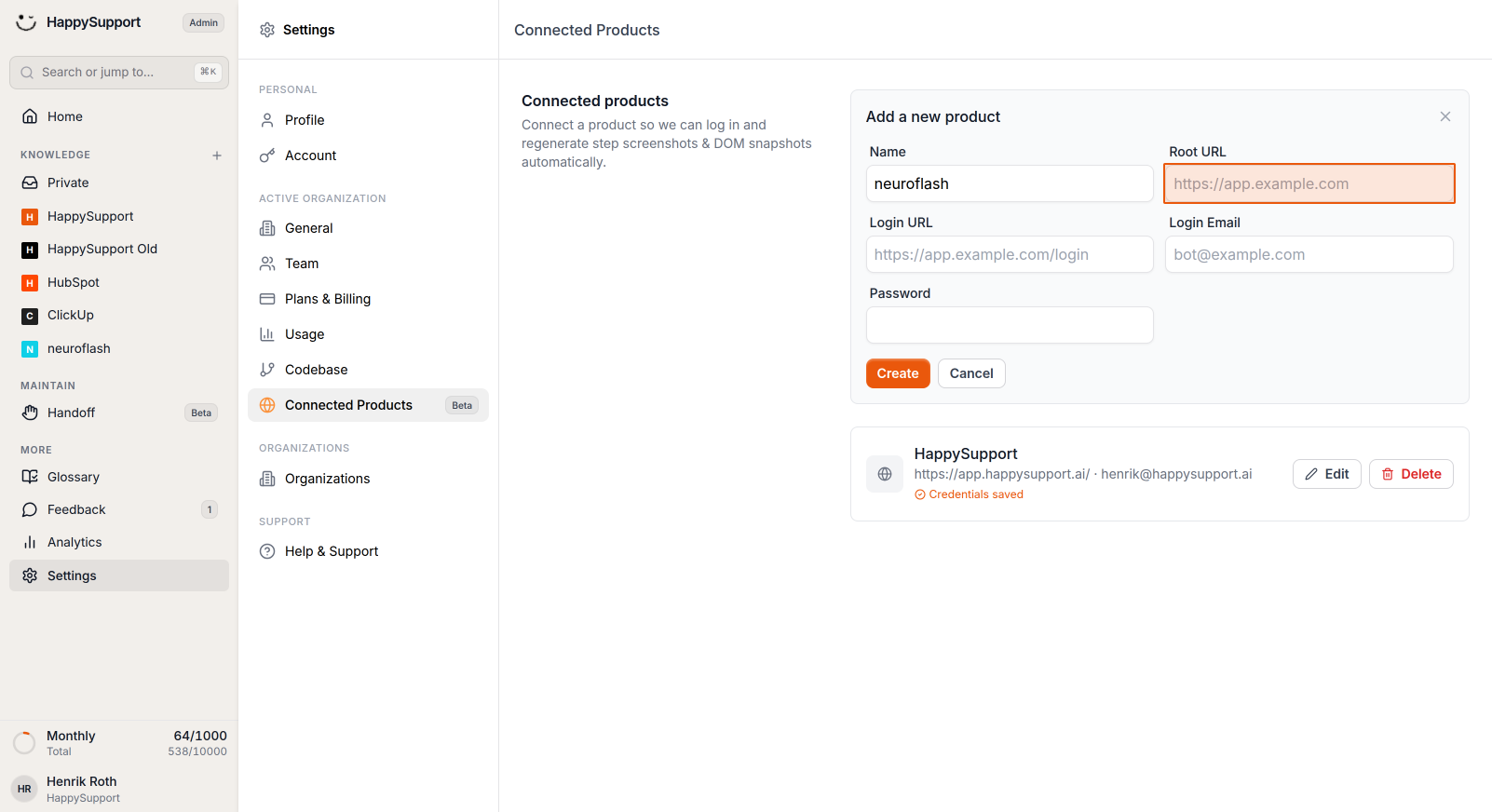Open the Home page
Viewport: 1492px width, 812px height.
[x=119, y=116]
